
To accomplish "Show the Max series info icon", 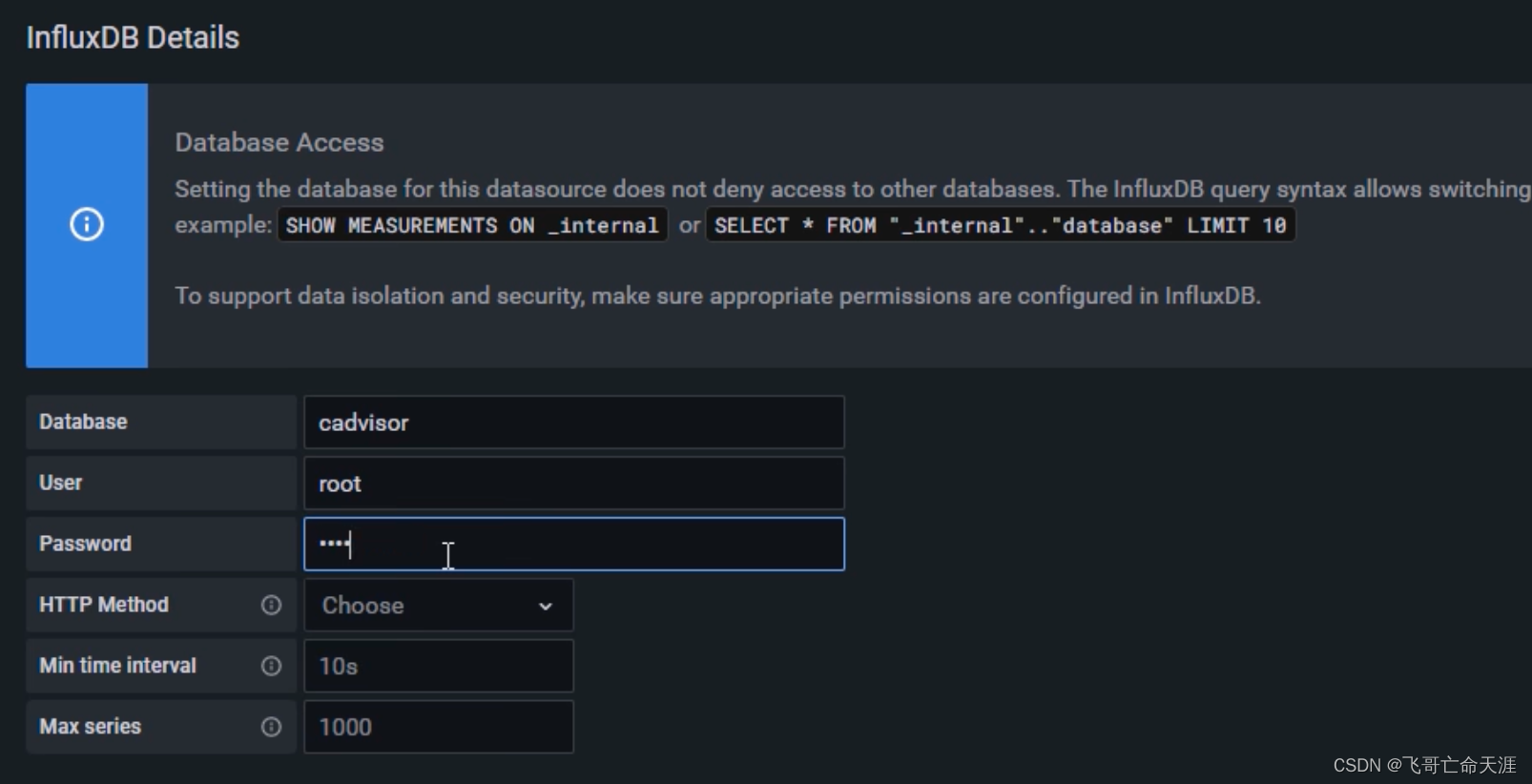I will pos(271,727).
